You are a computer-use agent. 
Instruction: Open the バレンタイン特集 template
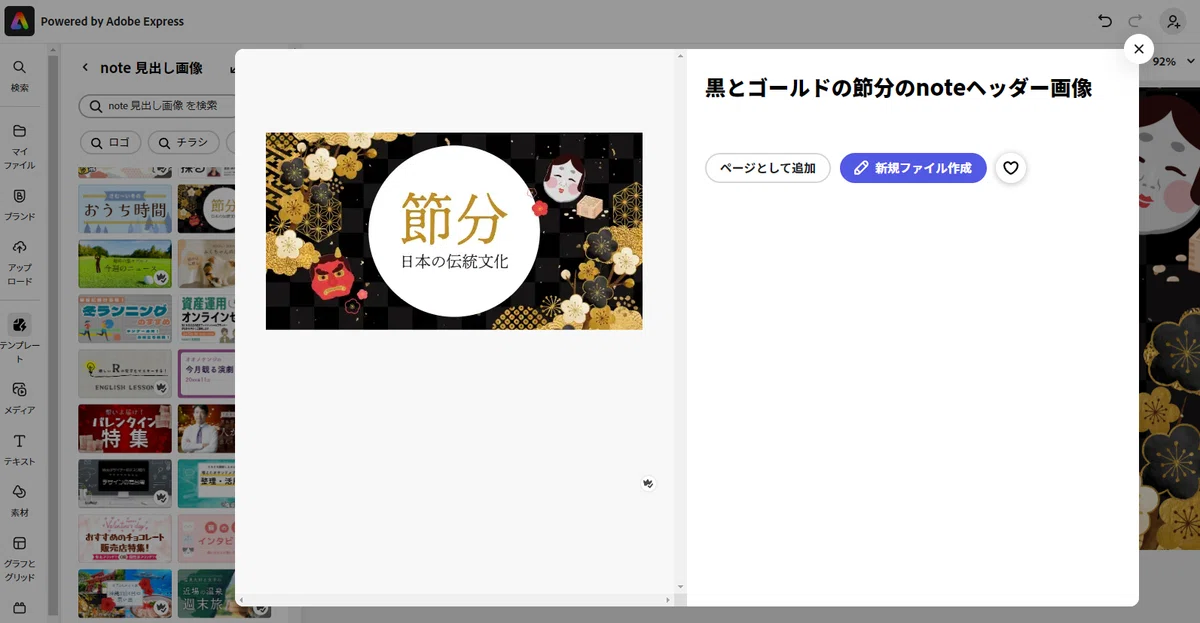click(x=125, y=429)
